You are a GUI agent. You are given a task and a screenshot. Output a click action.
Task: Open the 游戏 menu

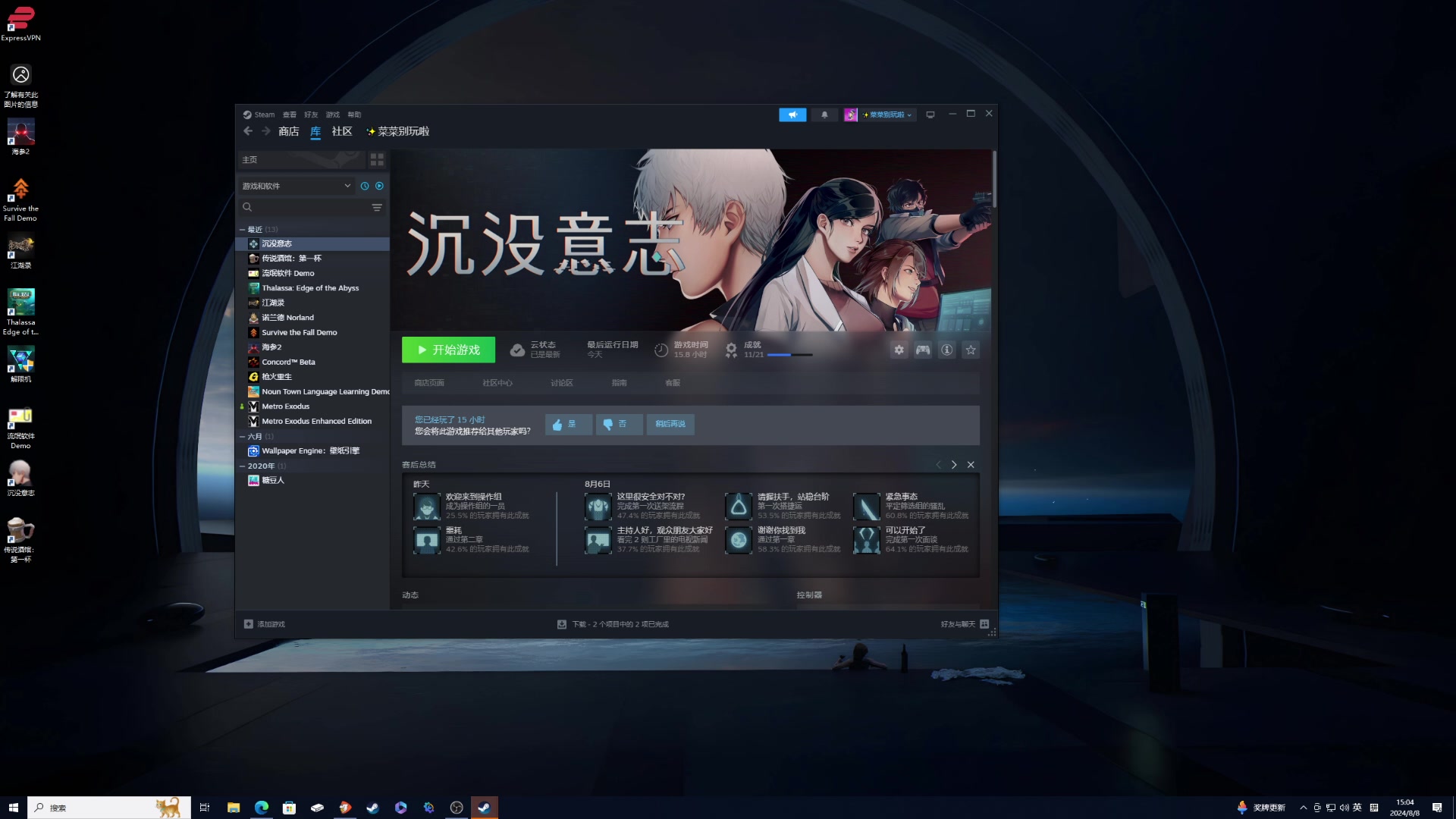(333, 115)
